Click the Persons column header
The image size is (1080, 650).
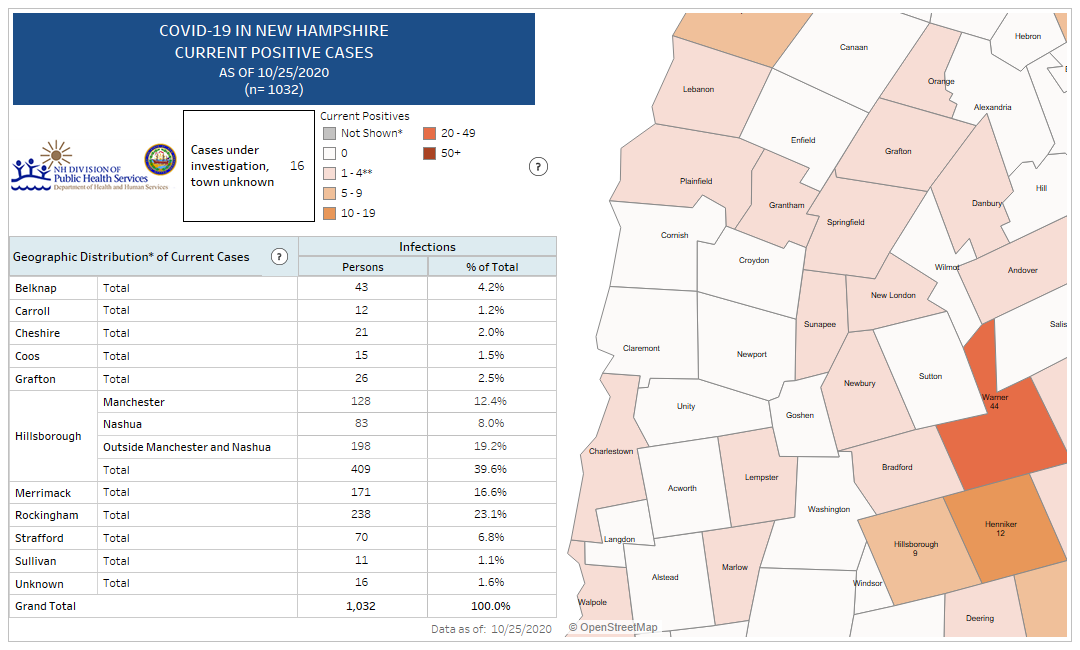(362, 267)
